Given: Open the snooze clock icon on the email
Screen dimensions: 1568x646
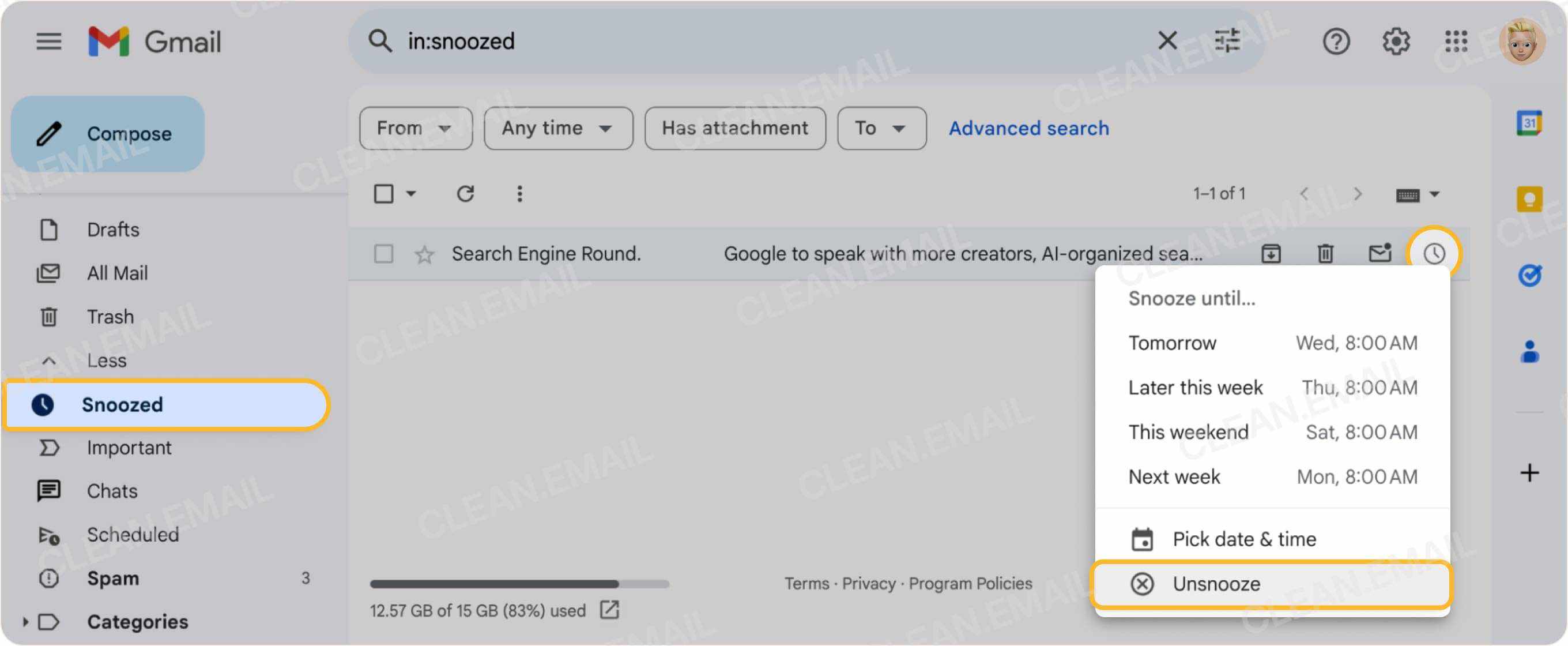Looking at the screenshot, I should click(x=1434, y=253).
